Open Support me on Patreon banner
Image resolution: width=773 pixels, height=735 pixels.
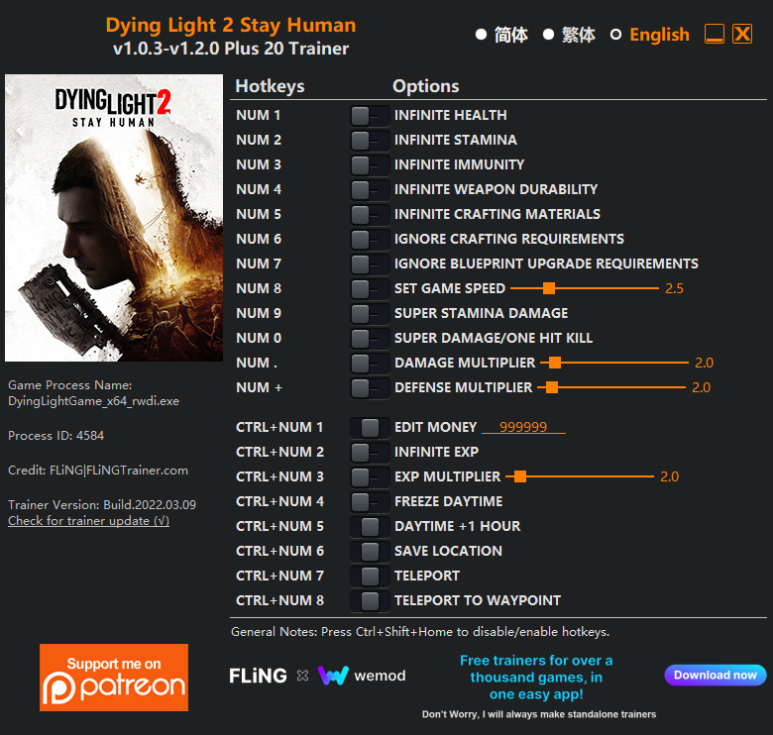click(x=114, y=677)
